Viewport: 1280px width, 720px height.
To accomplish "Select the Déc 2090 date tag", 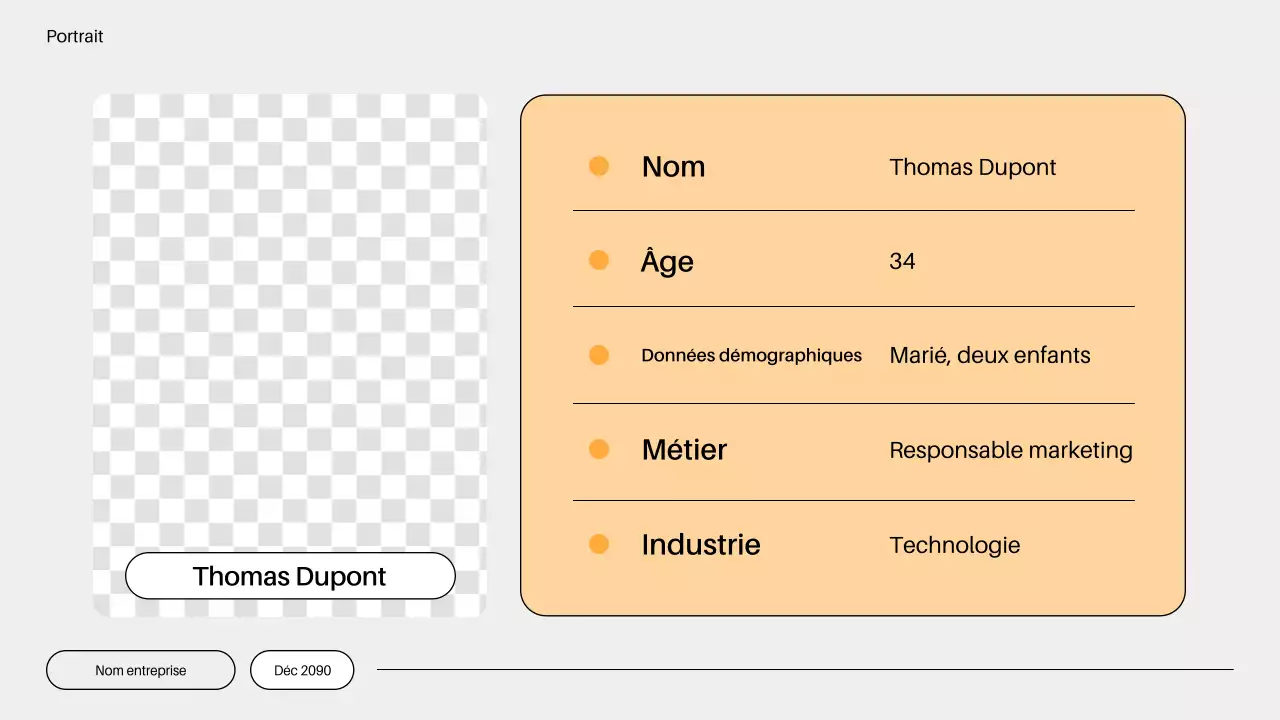I will [x=302, y=670].
